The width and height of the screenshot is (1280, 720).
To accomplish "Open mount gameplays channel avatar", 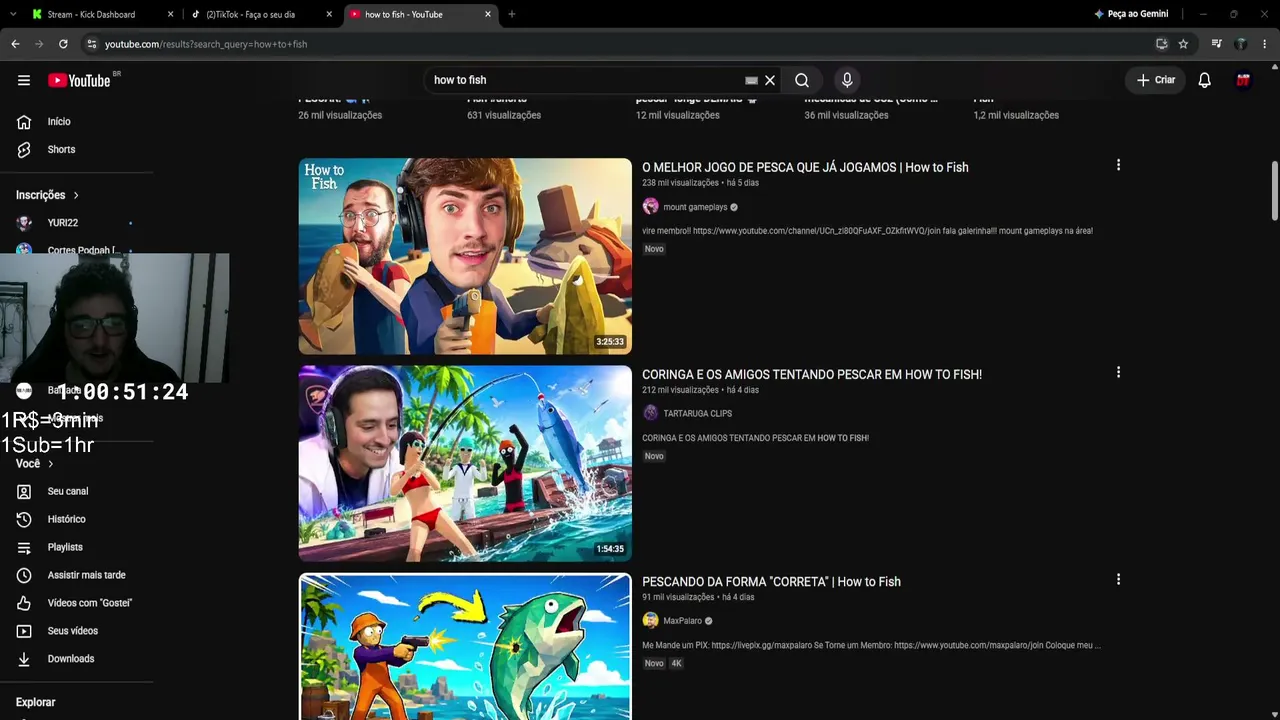I will pos(651,207).
